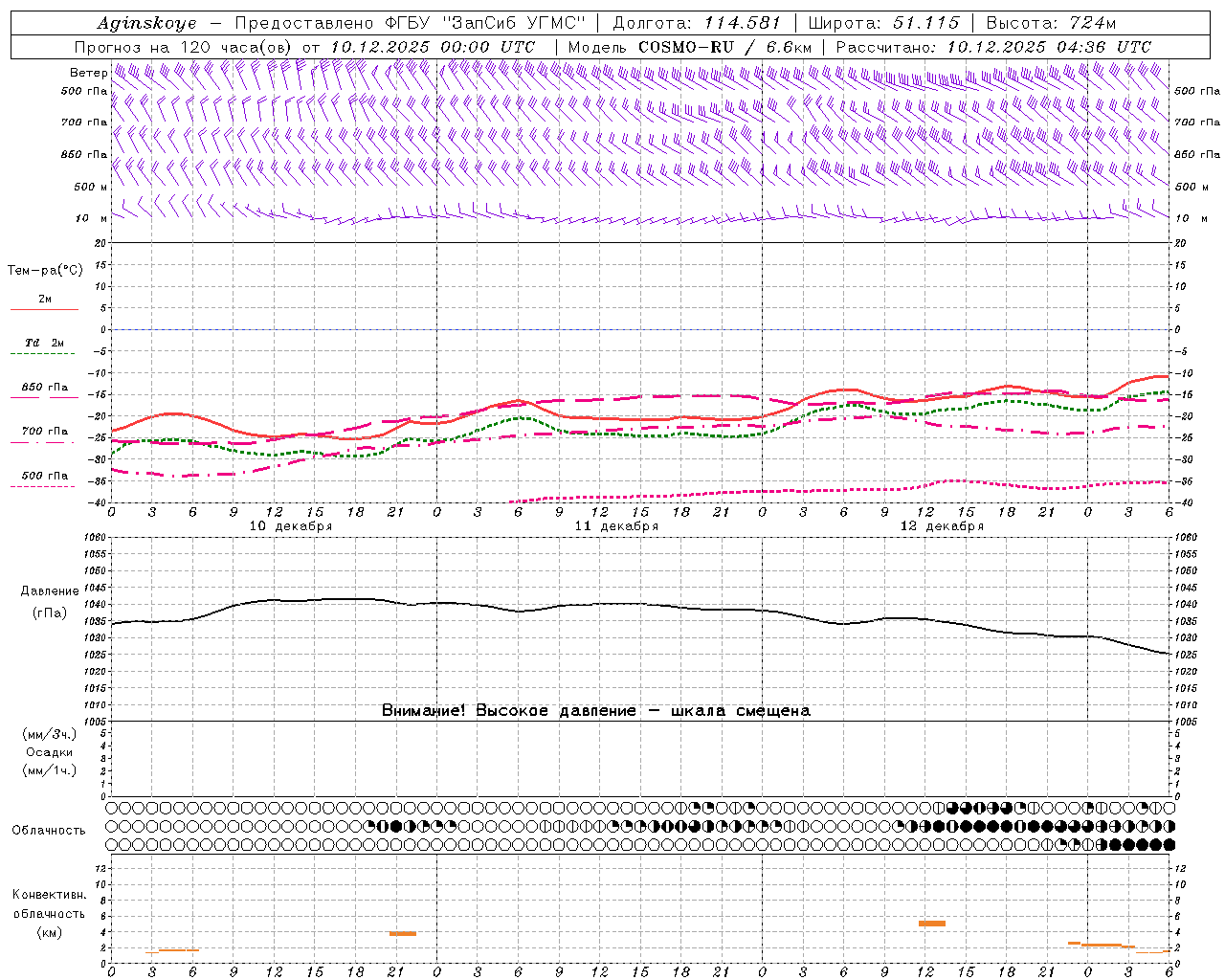The width and height of the screenshot is (1225, 980).
Task: Click the 11 декабря date label
Action: point(616,526)
